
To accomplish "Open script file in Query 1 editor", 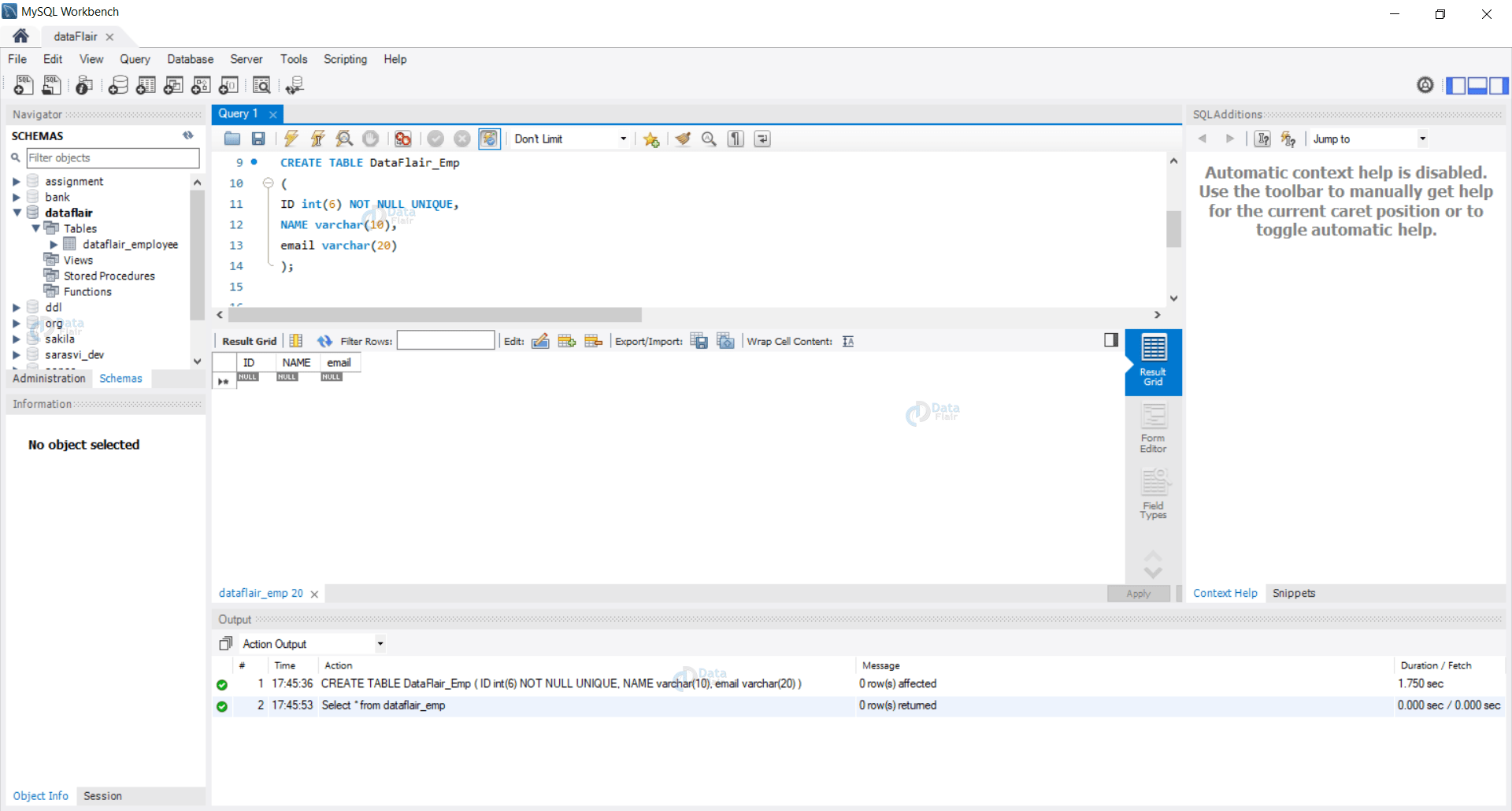I will tap(232, 139).
